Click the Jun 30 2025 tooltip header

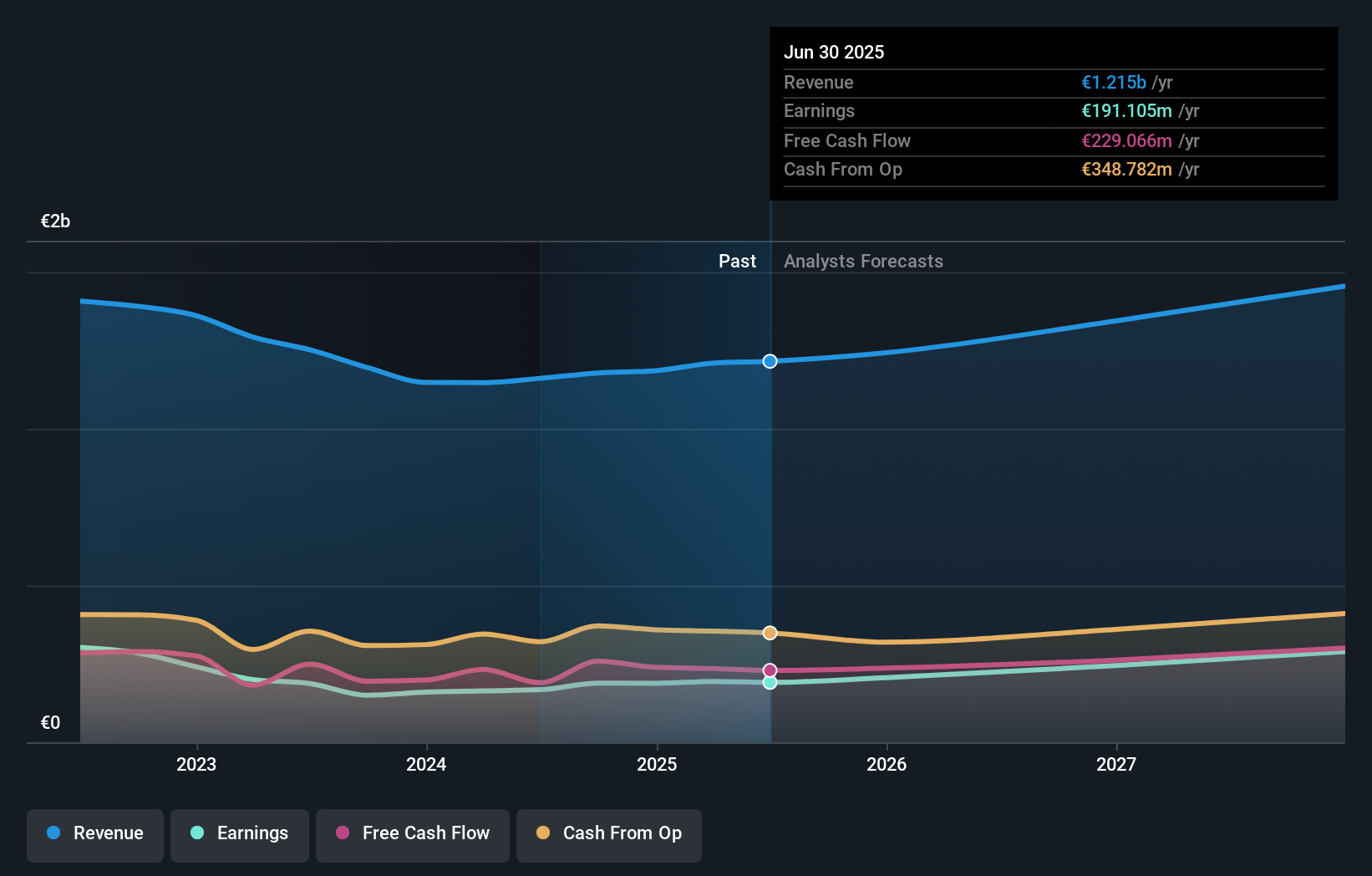coord(834,52)
